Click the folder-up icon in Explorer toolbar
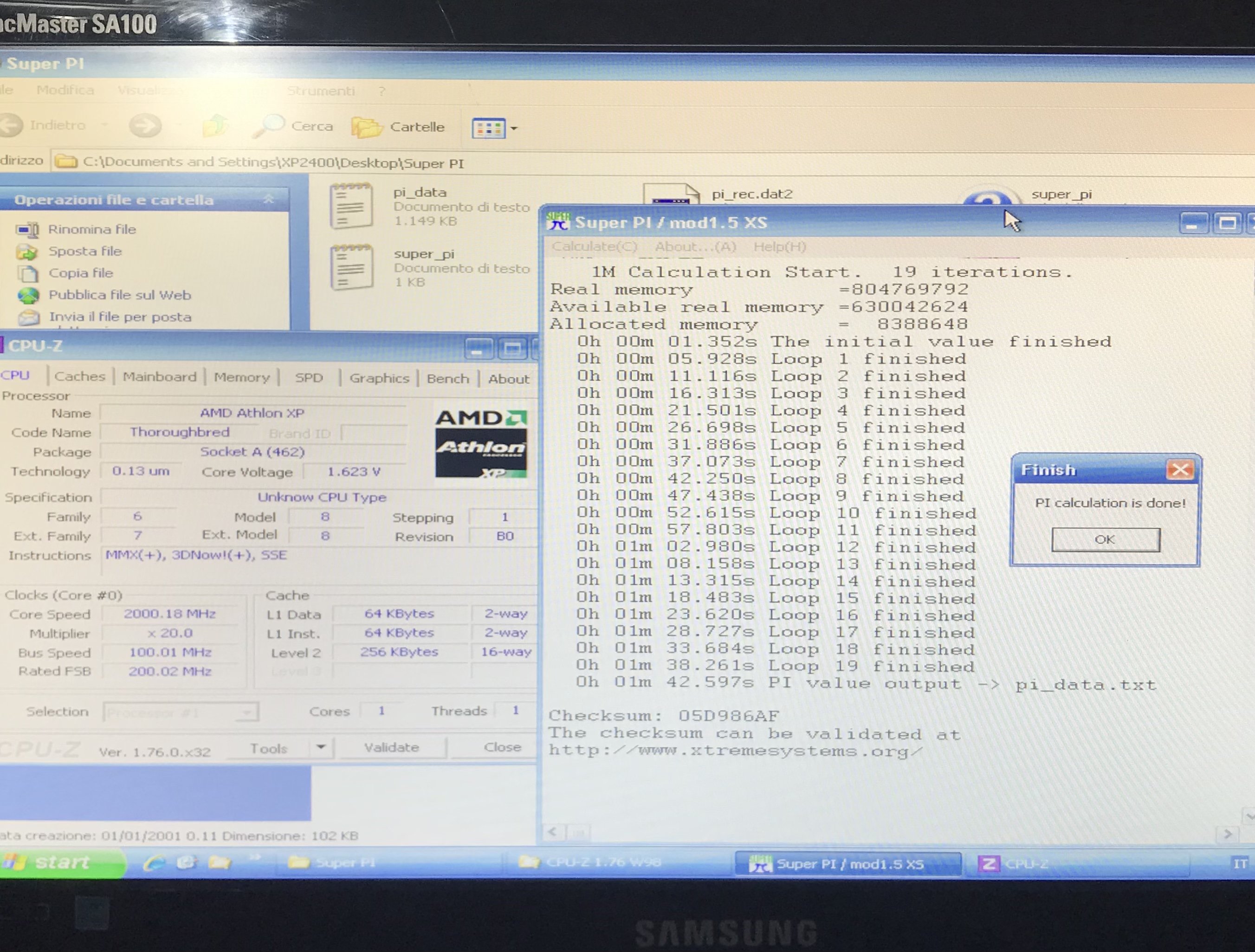Viewport: 1255px width, 952px height. pos(215,126)
